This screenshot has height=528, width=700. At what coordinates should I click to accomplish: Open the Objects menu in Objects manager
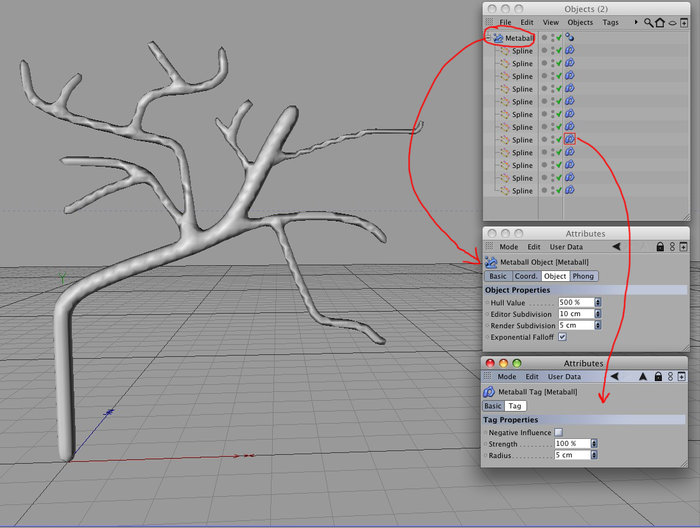[580, 22]
